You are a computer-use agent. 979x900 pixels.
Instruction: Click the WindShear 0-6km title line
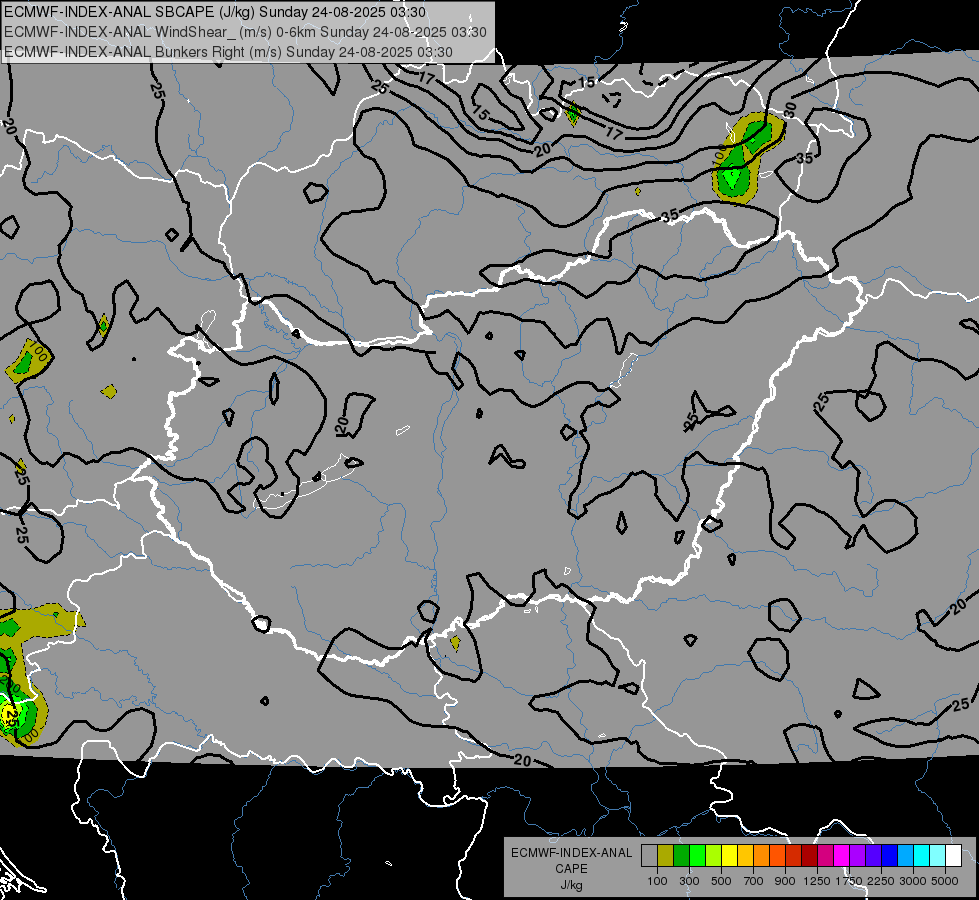(x=245, y=32)
